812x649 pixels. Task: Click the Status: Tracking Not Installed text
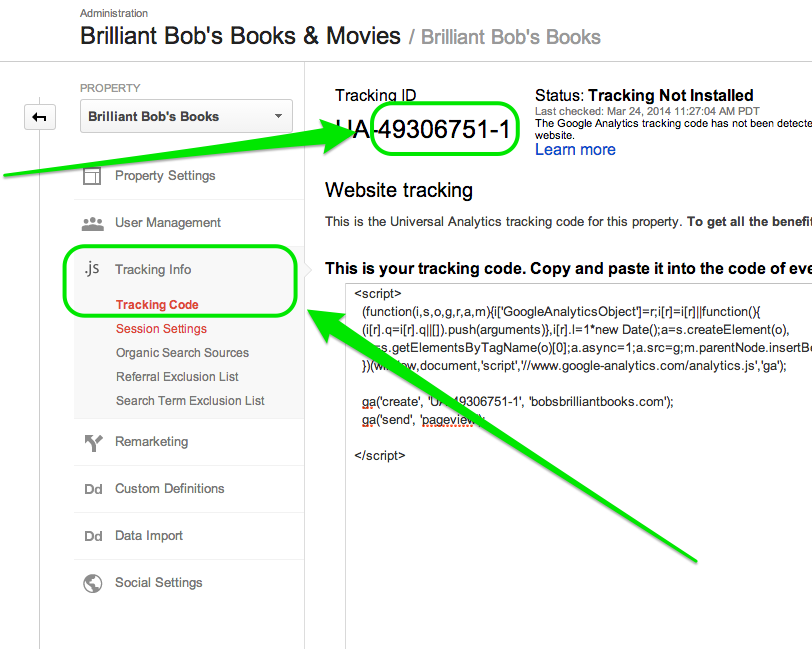click(644, 95)
